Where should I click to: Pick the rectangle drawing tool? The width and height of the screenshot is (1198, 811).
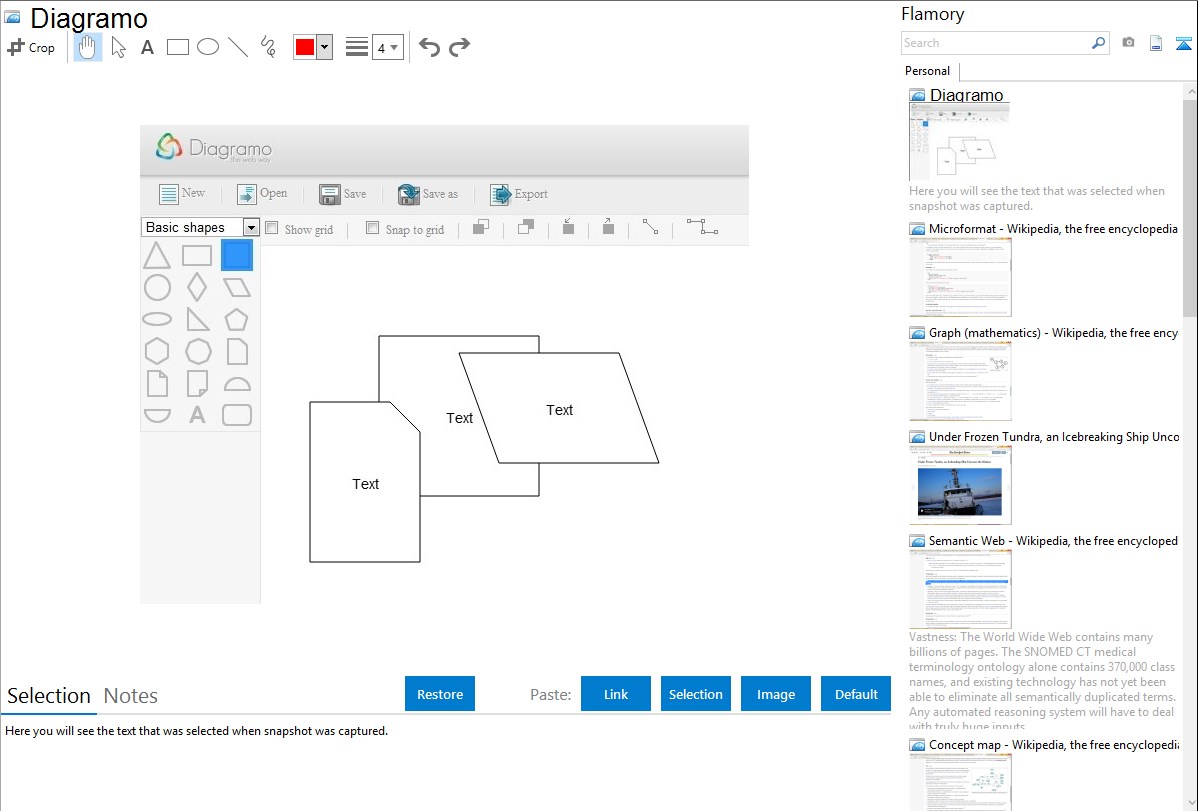click(x=178, y=47)
